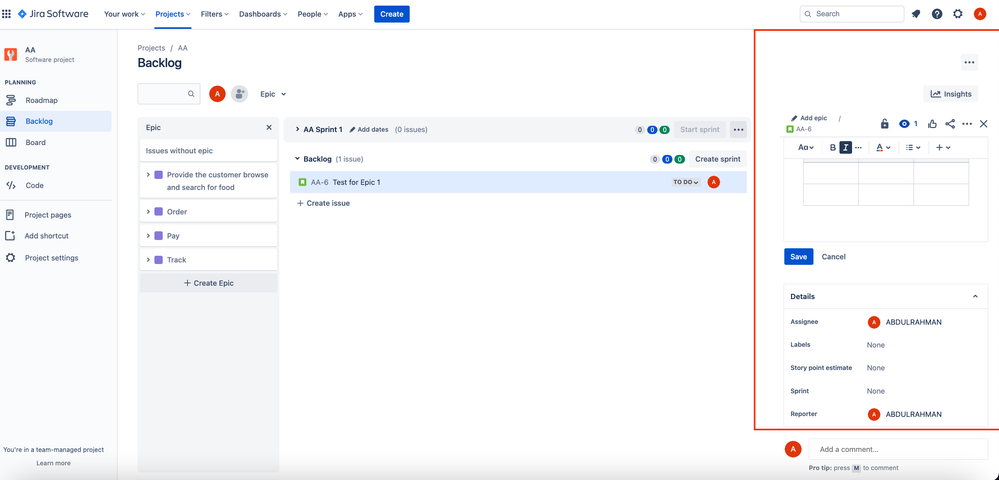Click Create Epic button
The height and width of the screenshot is (480, 999).
coord(208,283)
